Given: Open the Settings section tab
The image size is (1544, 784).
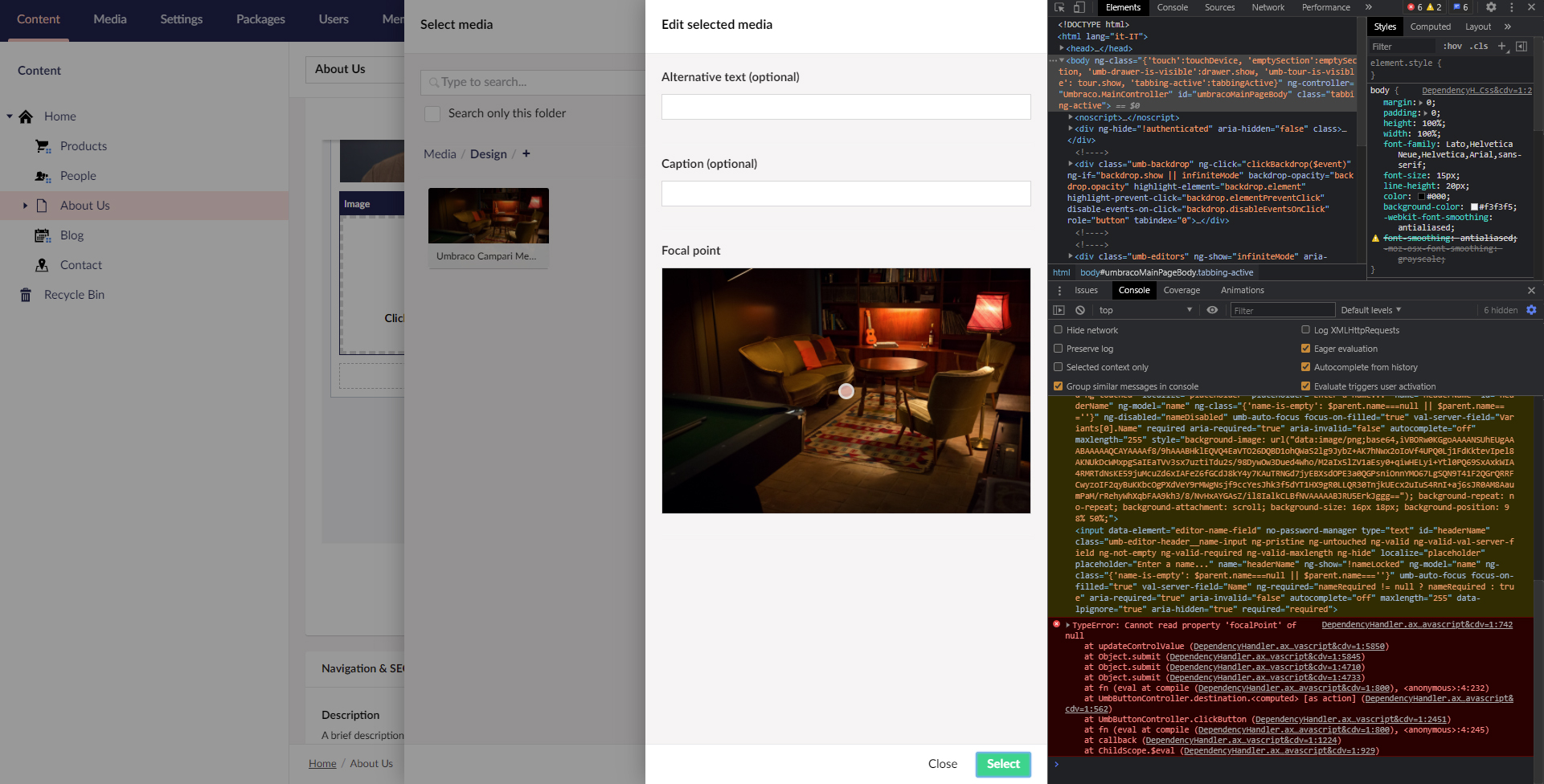Looking at the screenshot, I should 182,19.
